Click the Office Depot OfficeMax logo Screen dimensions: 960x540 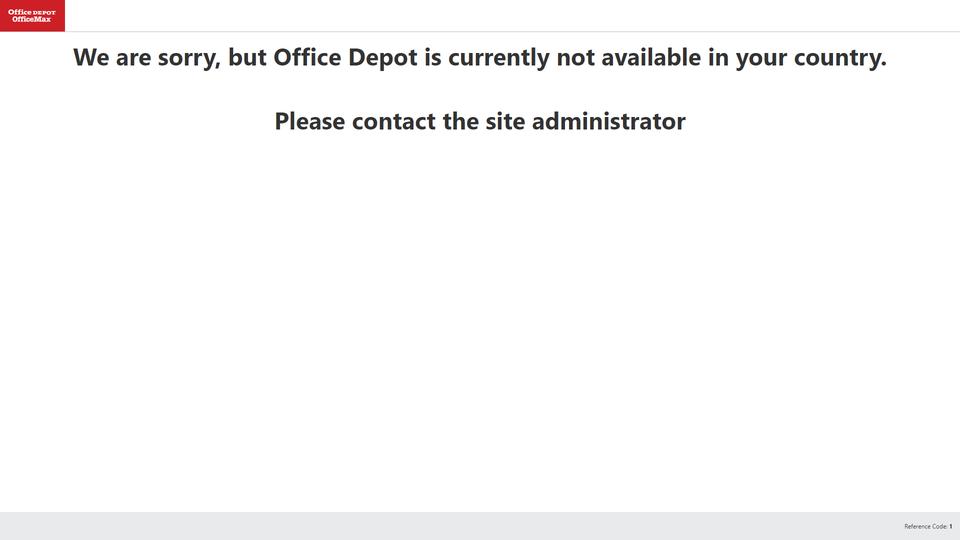pyautogui.click(x=32, y=15)
